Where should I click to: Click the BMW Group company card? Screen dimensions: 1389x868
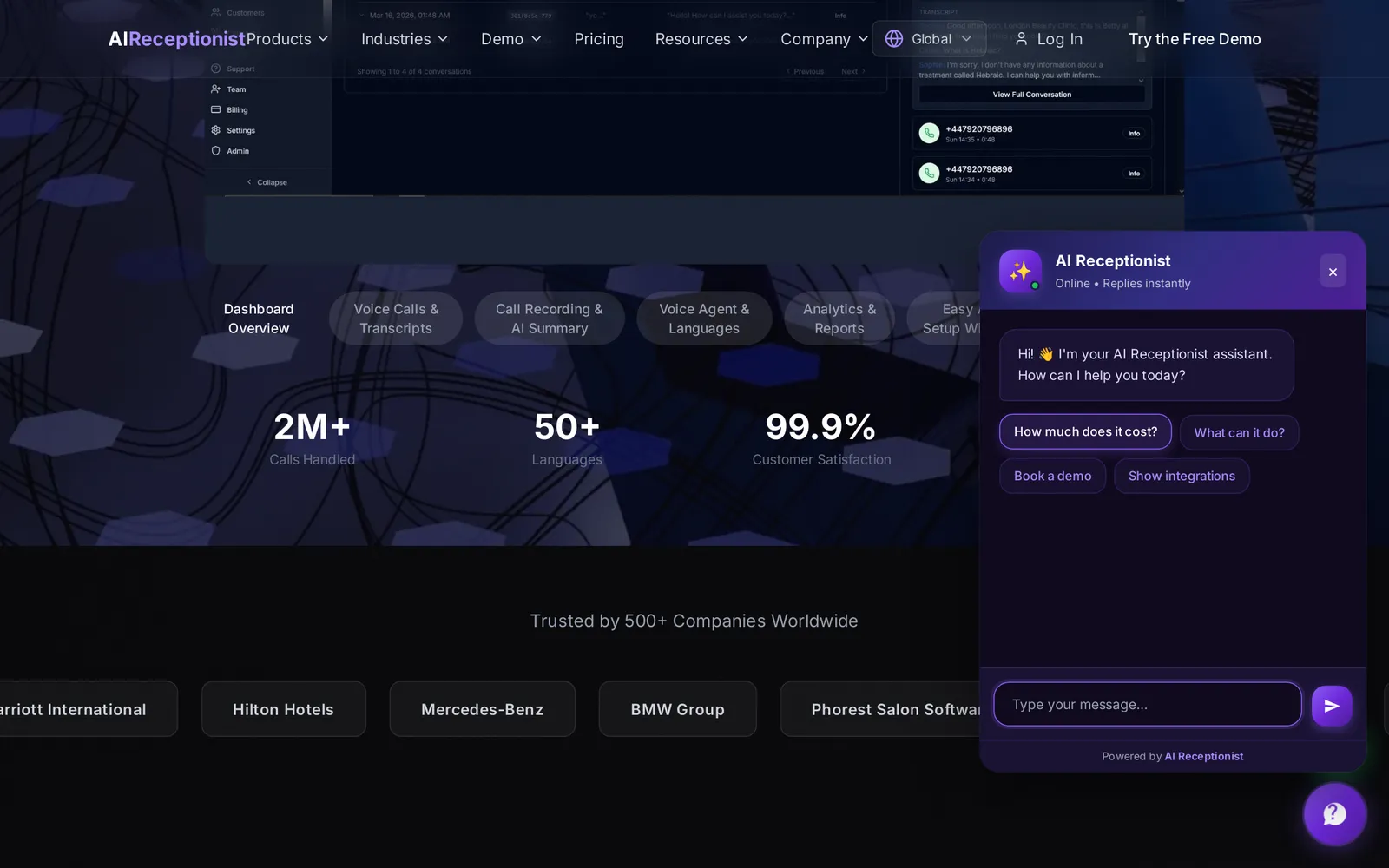pos(677,709)
